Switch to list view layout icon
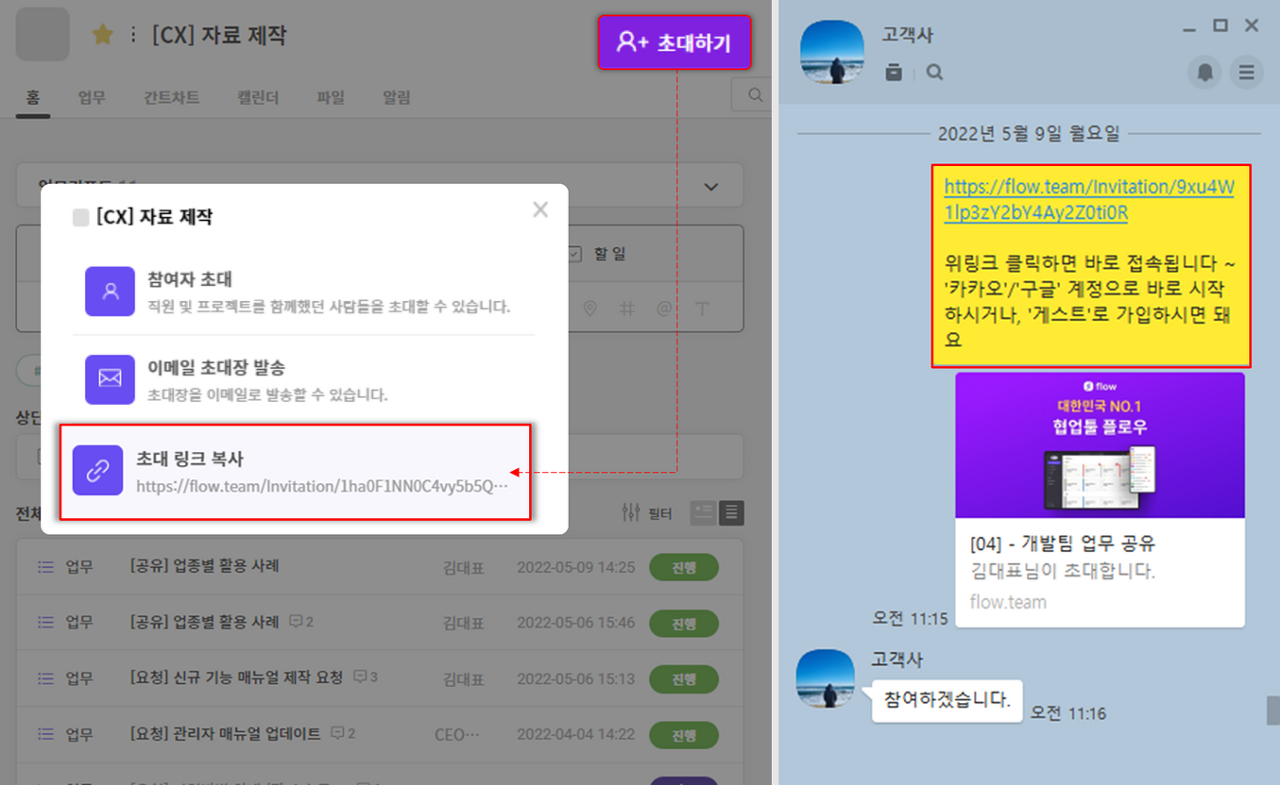This screenshot has height=785, width=1280. click(732, 513)
